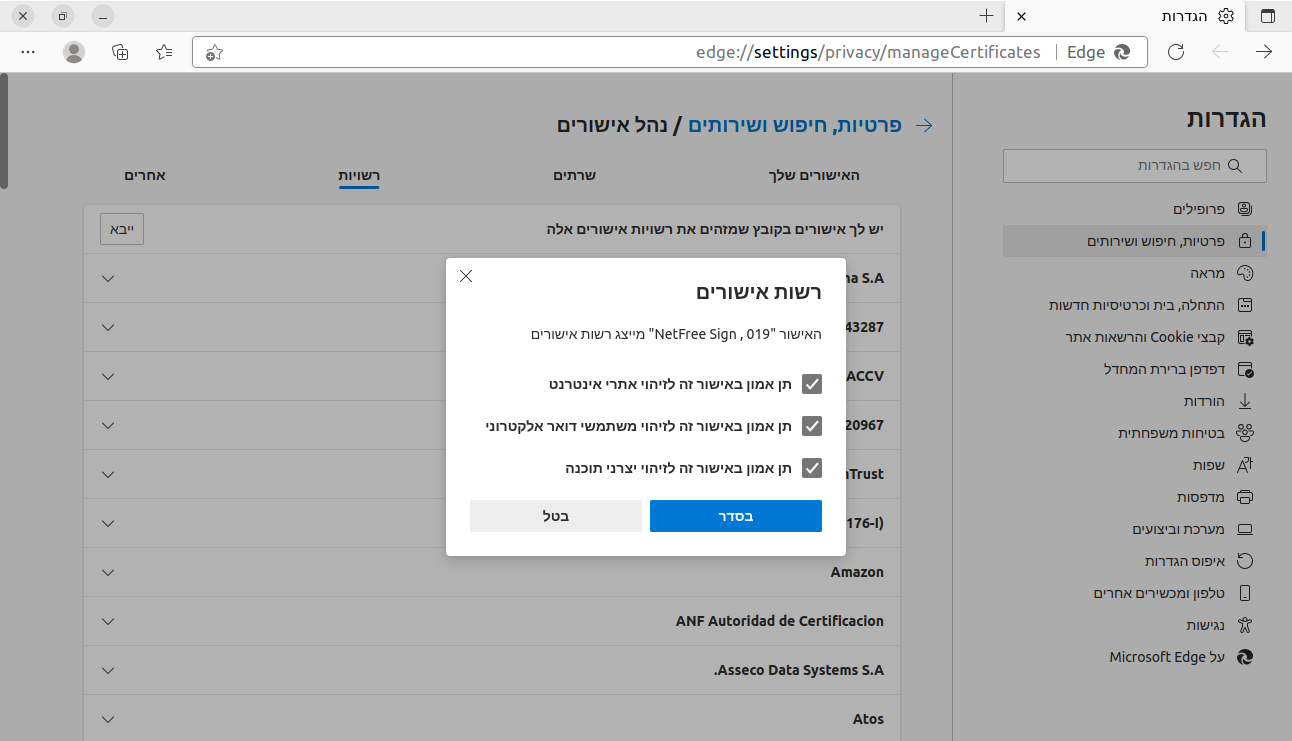Image resolution: width=1292 pixels, height=741 pixels.
Task: Click the page vertical scrollbar thumb
Action: coord(4,130)
